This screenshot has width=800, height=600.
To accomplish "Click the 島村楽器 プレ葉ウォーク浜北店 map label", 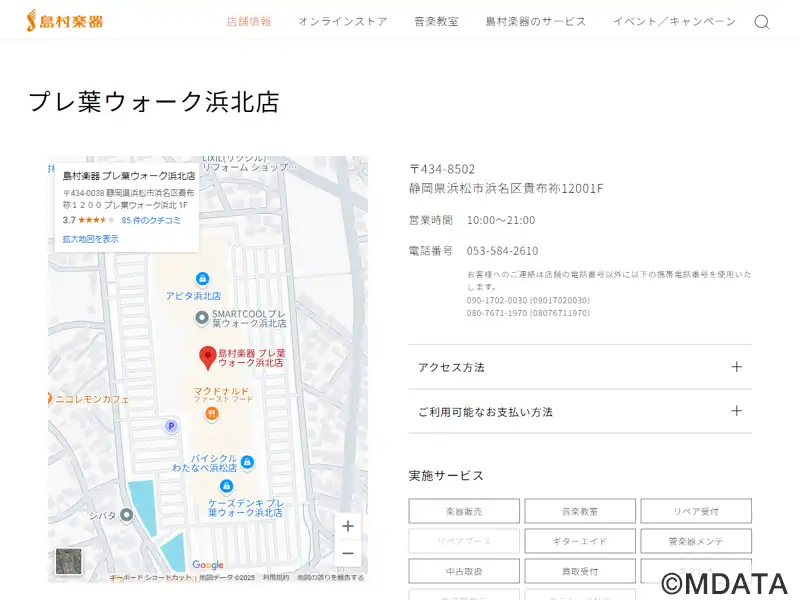I will point(252,358).
